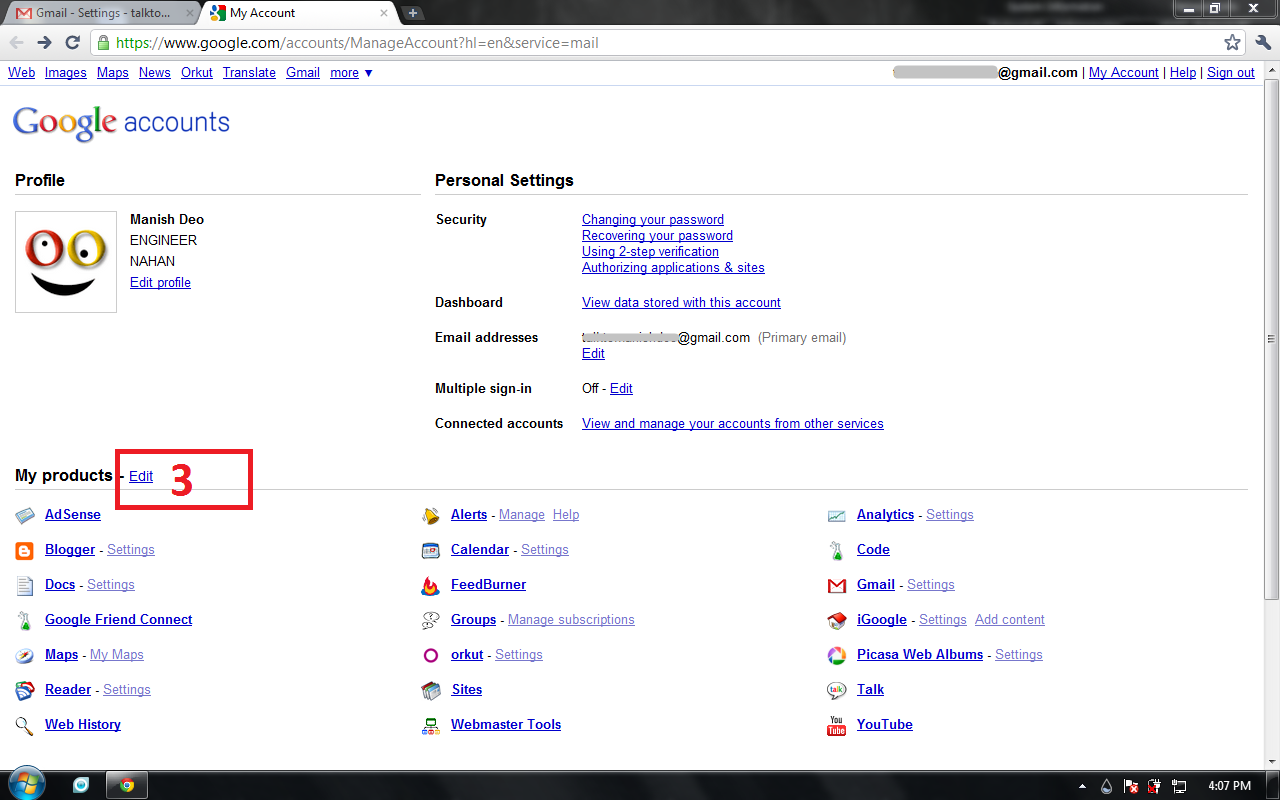This screenshot has width=1280, height=800.
Task: Click the Sites product icon
Action: tap(431, 690)
